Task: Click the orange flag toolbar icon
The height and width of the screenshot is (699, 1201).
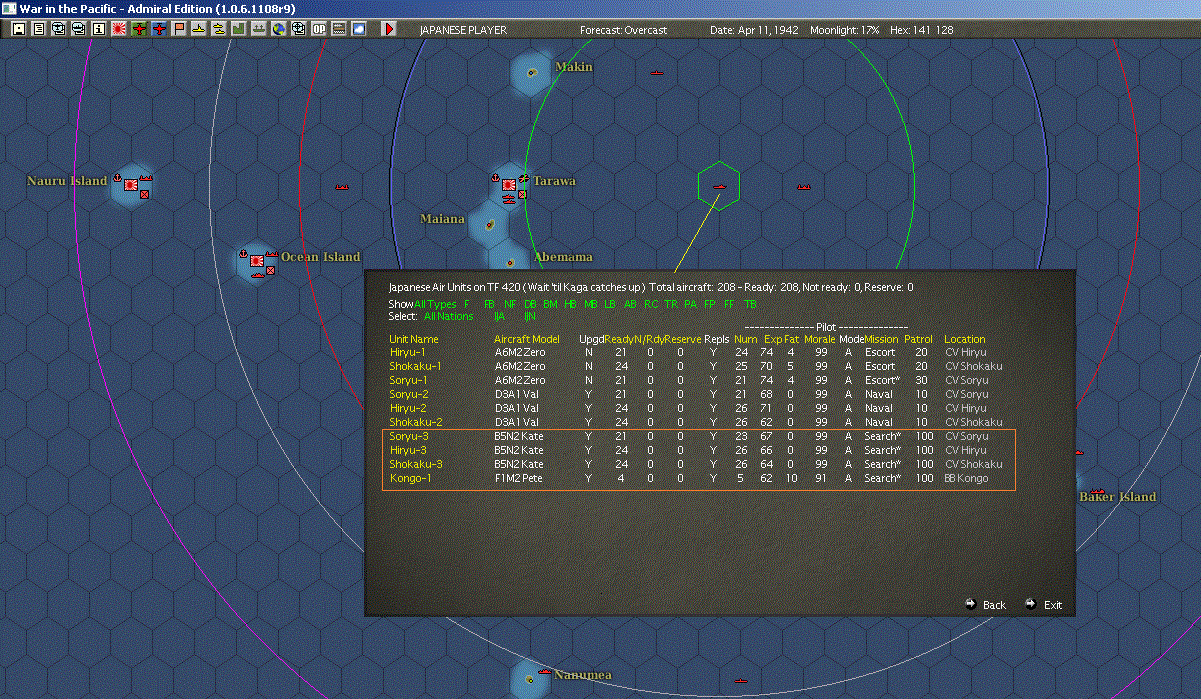Action: coord(179,30)
